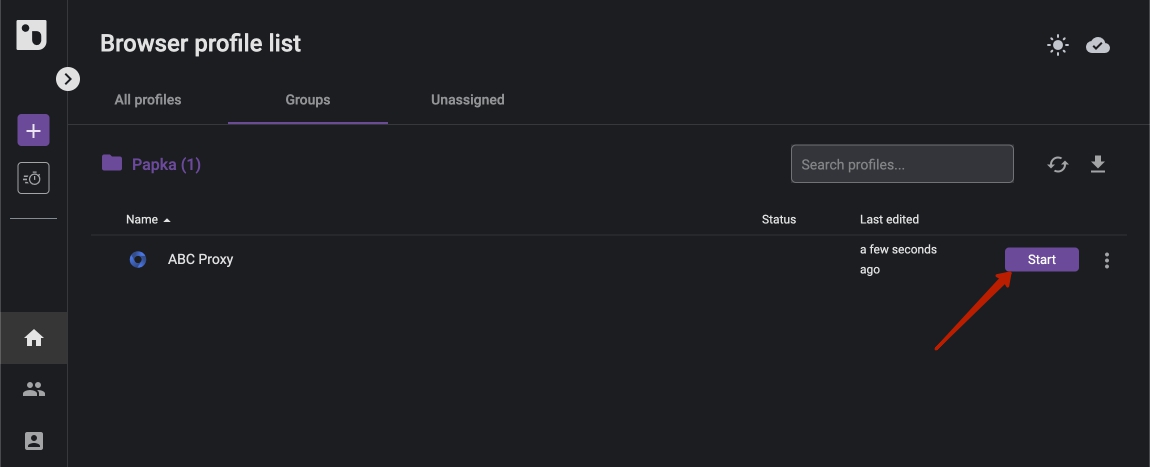This screenshot has height=467, width=1150.
Task: Click the Search profiles input field
Action: (x=902, y=164)
